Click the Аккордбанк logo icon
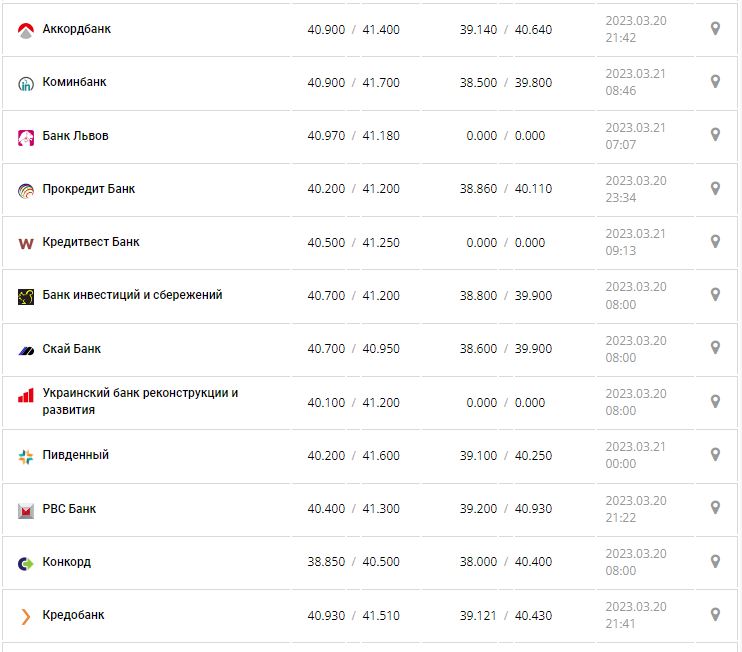Viewport: 742px width, 652px height. 26,30
